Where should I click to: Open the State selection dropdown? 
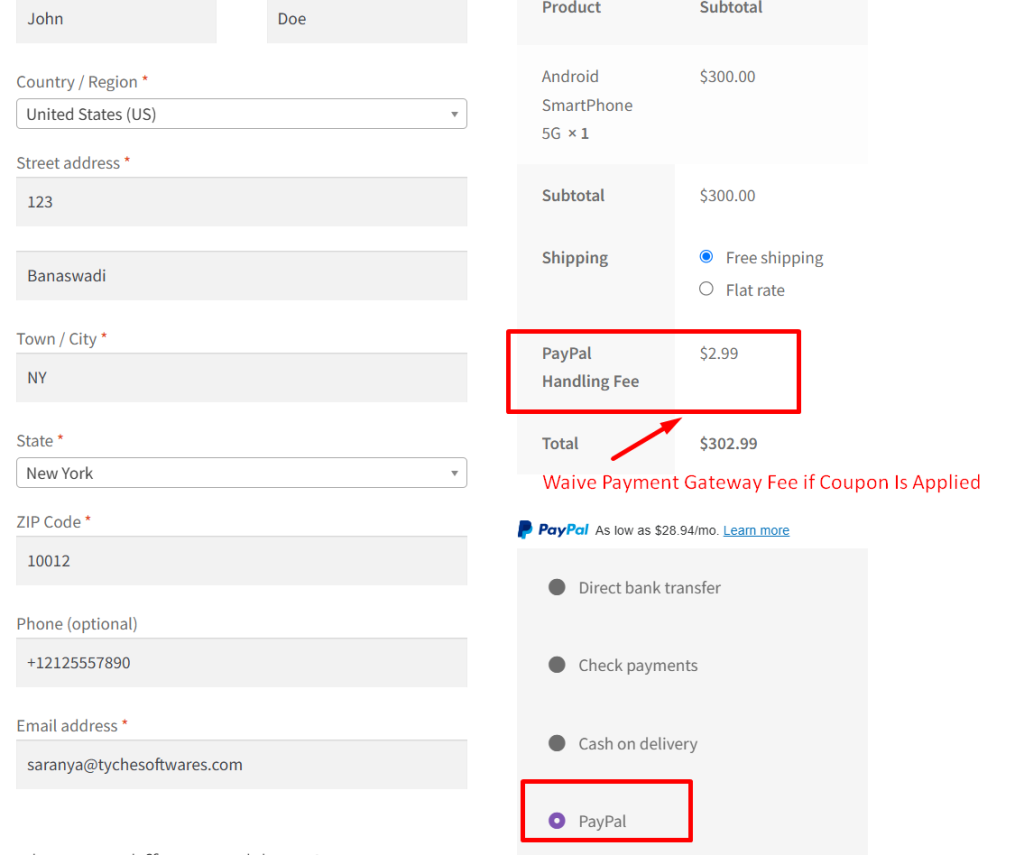click(x=240, y=472)
